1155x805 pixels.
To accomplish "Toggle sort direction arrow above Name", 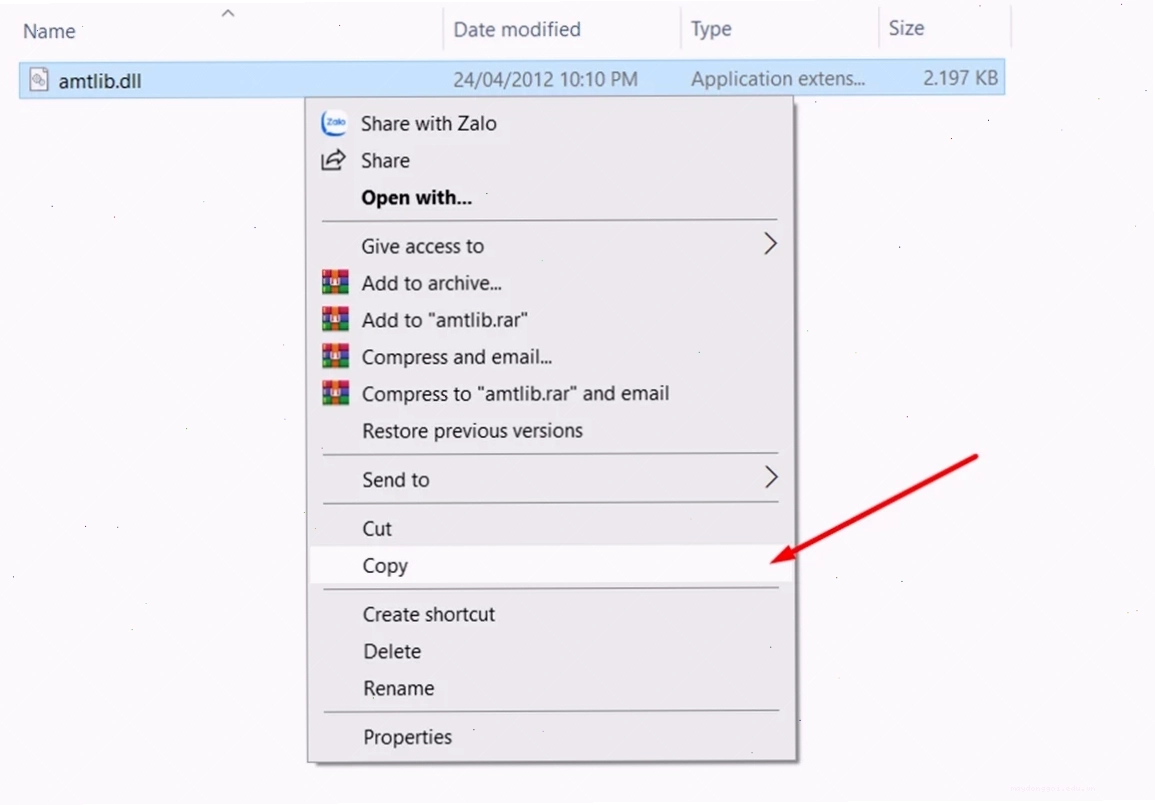I will pos(228,13).
